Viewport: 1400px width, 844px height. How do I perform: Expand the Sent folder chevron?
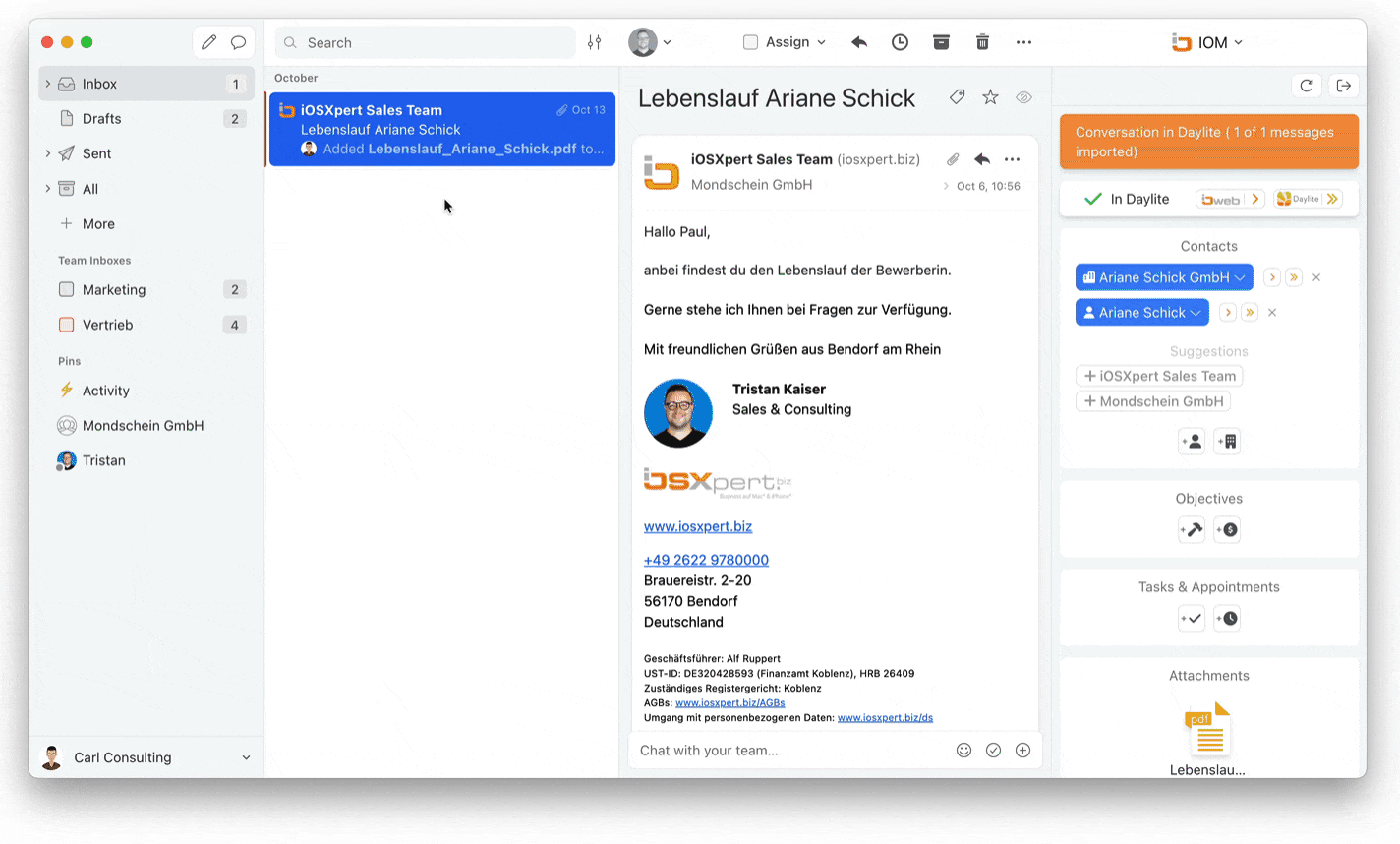pyautogui.click(x=48, y=153)
